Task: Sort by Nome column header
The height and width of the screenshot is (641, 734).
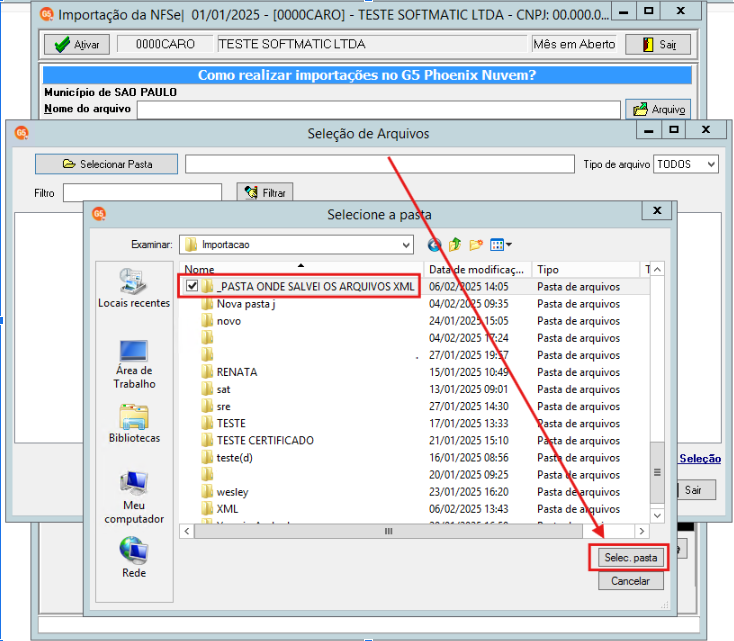Action: (x=301, y=270)
